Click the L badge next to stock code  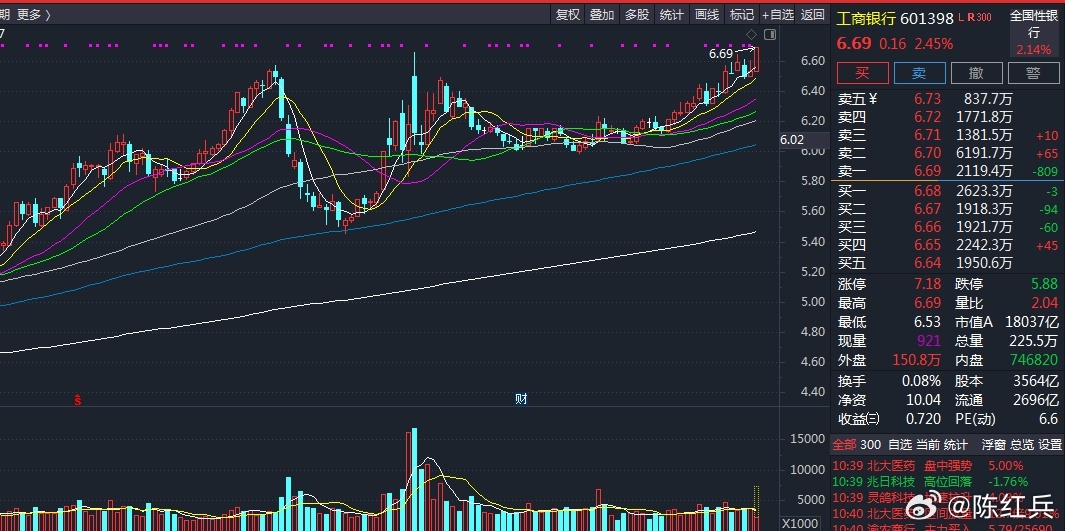[x=962, y=18]
